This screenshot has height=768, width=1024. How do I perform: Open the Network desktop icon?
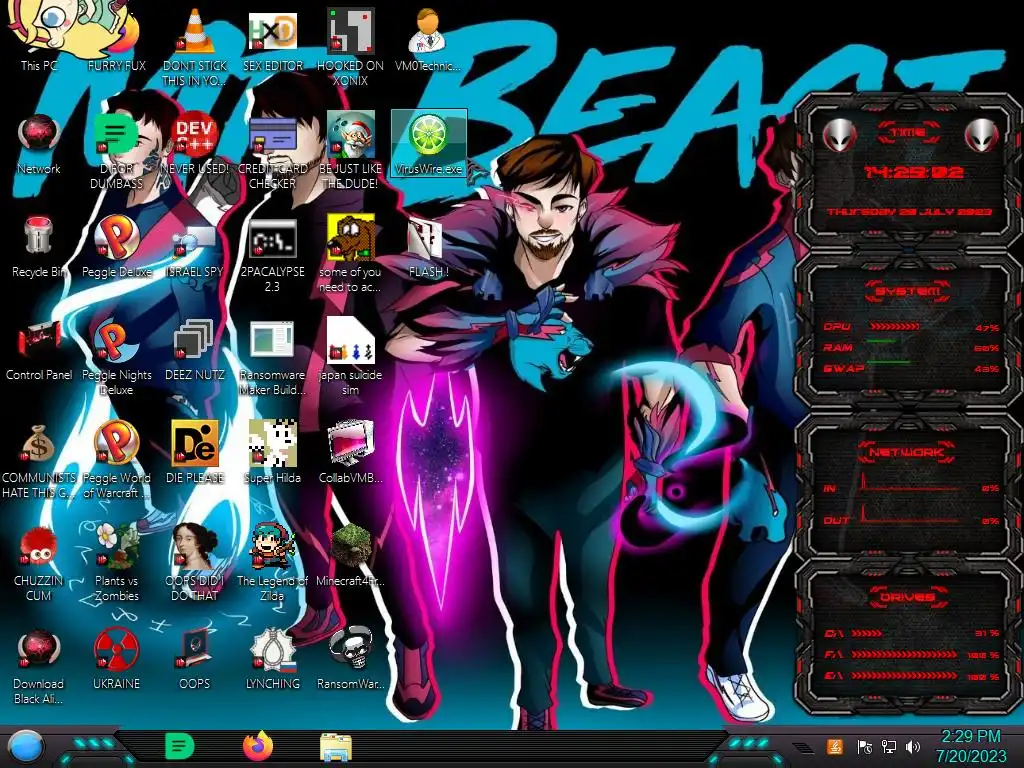(39, 144)
